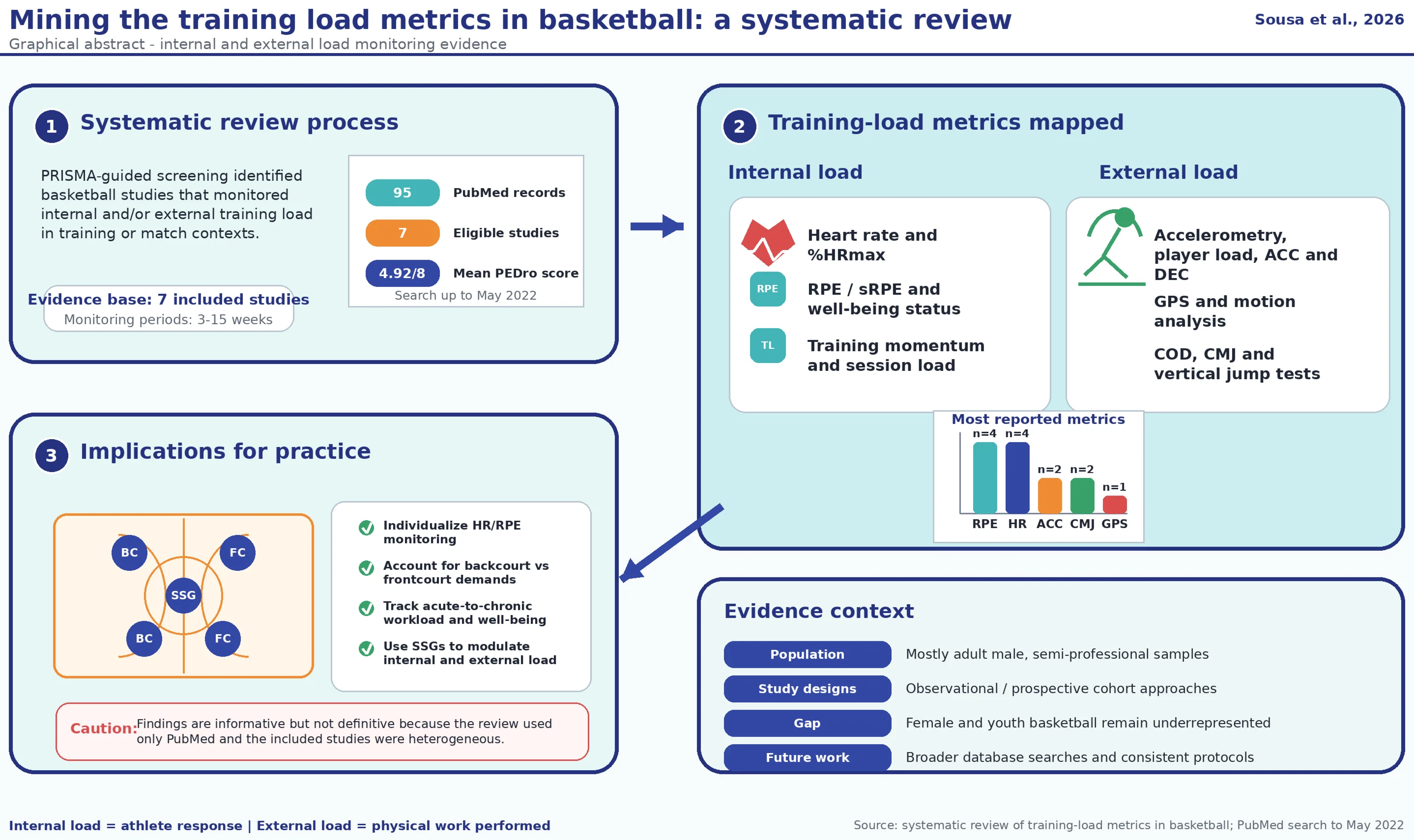
Task: Click the PRISMA-guided screening paragraph
Action: (176, 204)
